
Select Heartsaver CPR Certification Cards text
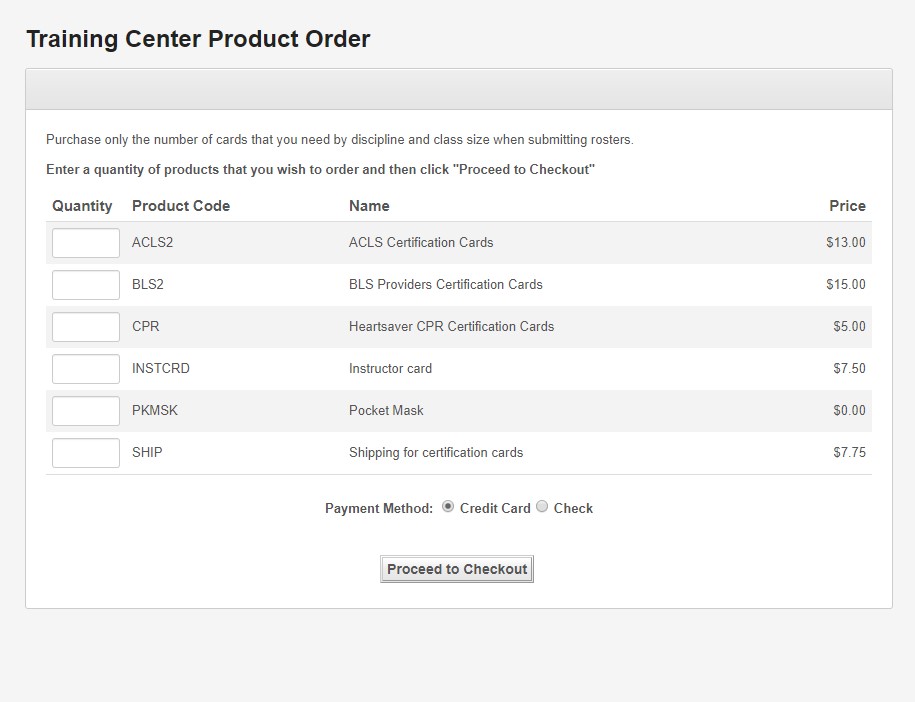point(451,326)
